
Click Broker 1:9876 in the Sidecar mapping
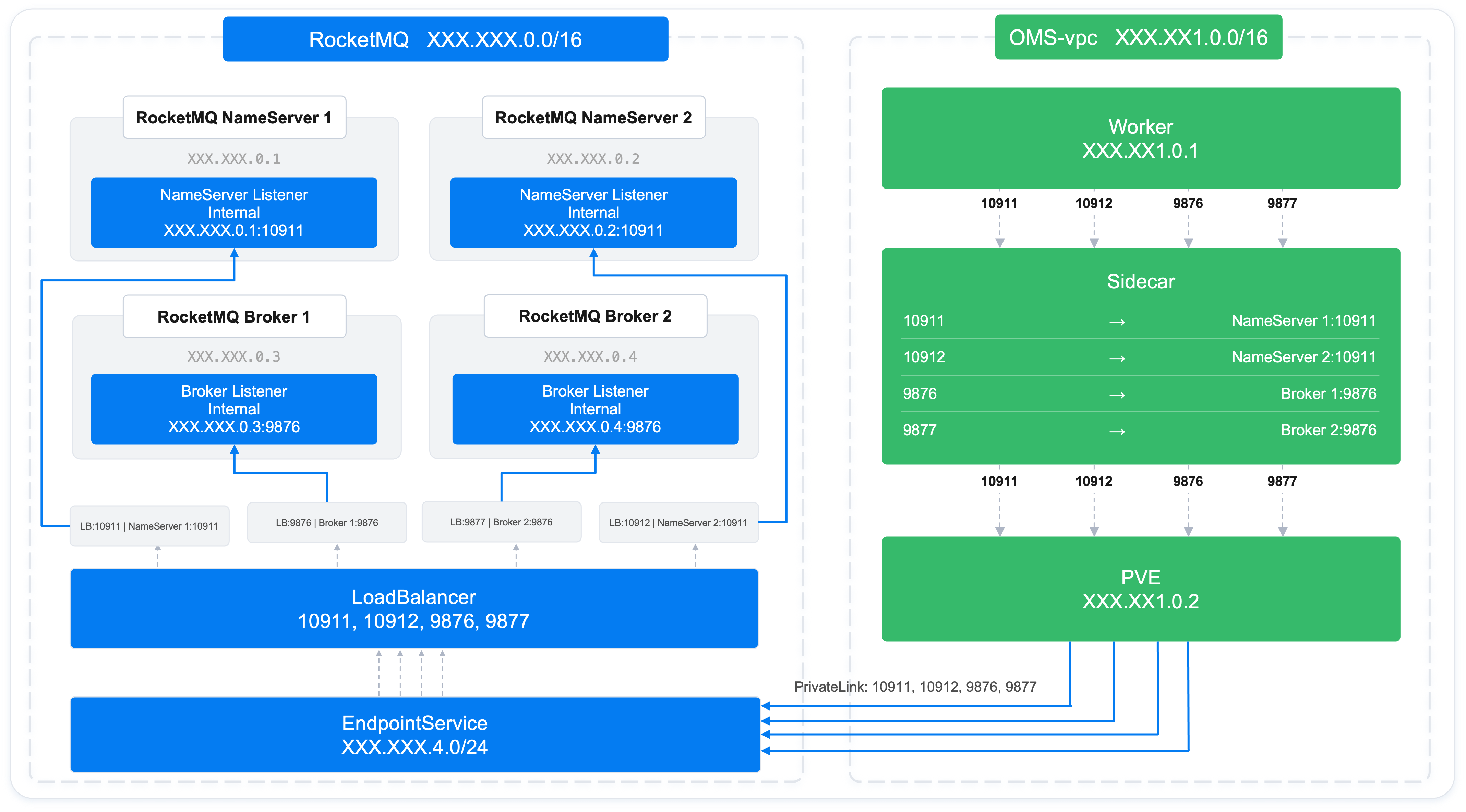(x=1328, y=393)
